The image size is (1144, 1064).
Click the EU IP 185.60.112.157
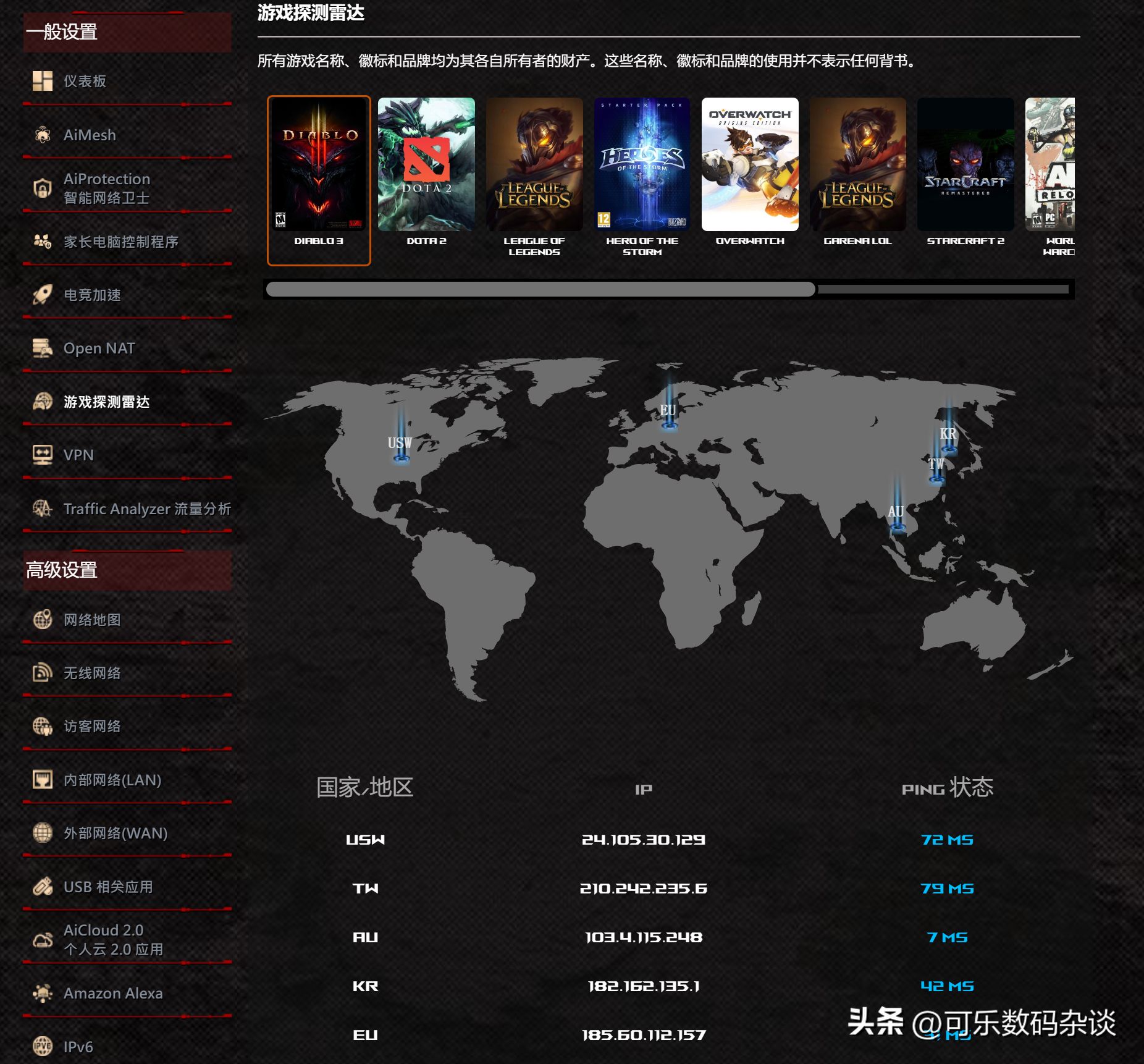(x=643, y=1035)
